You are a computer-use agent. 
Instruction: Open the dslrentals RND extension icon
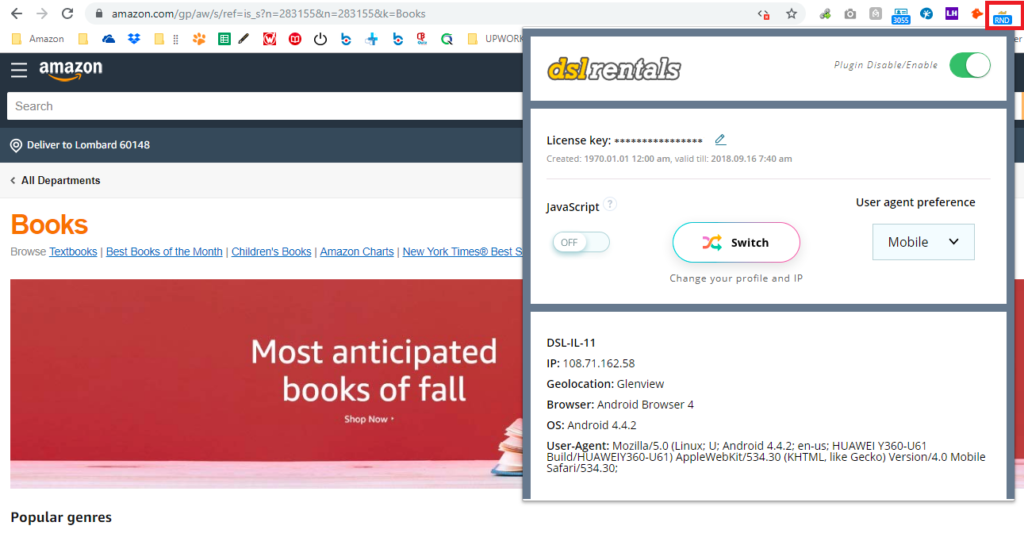pos(1002,16)
